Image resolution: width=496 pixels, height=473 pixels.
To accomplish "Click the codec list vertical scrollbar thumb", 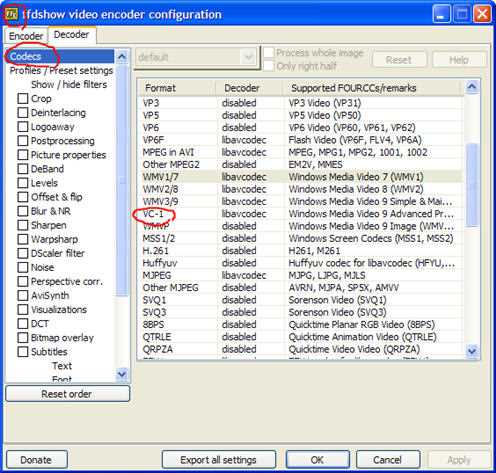I will [472, 185].
